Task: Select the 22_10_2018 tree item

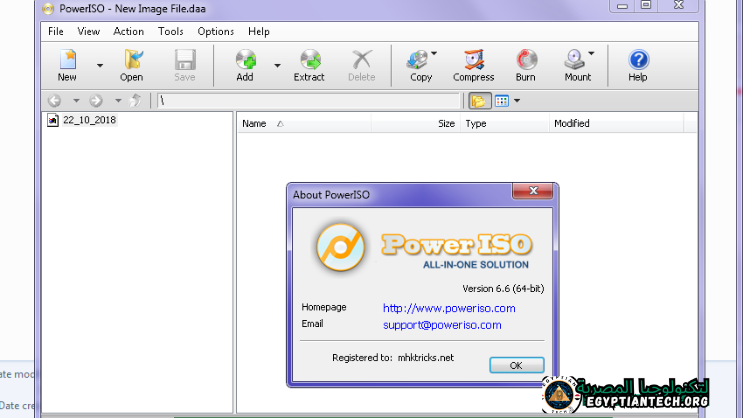Action: pyautogui.click(x=89, y=120)
